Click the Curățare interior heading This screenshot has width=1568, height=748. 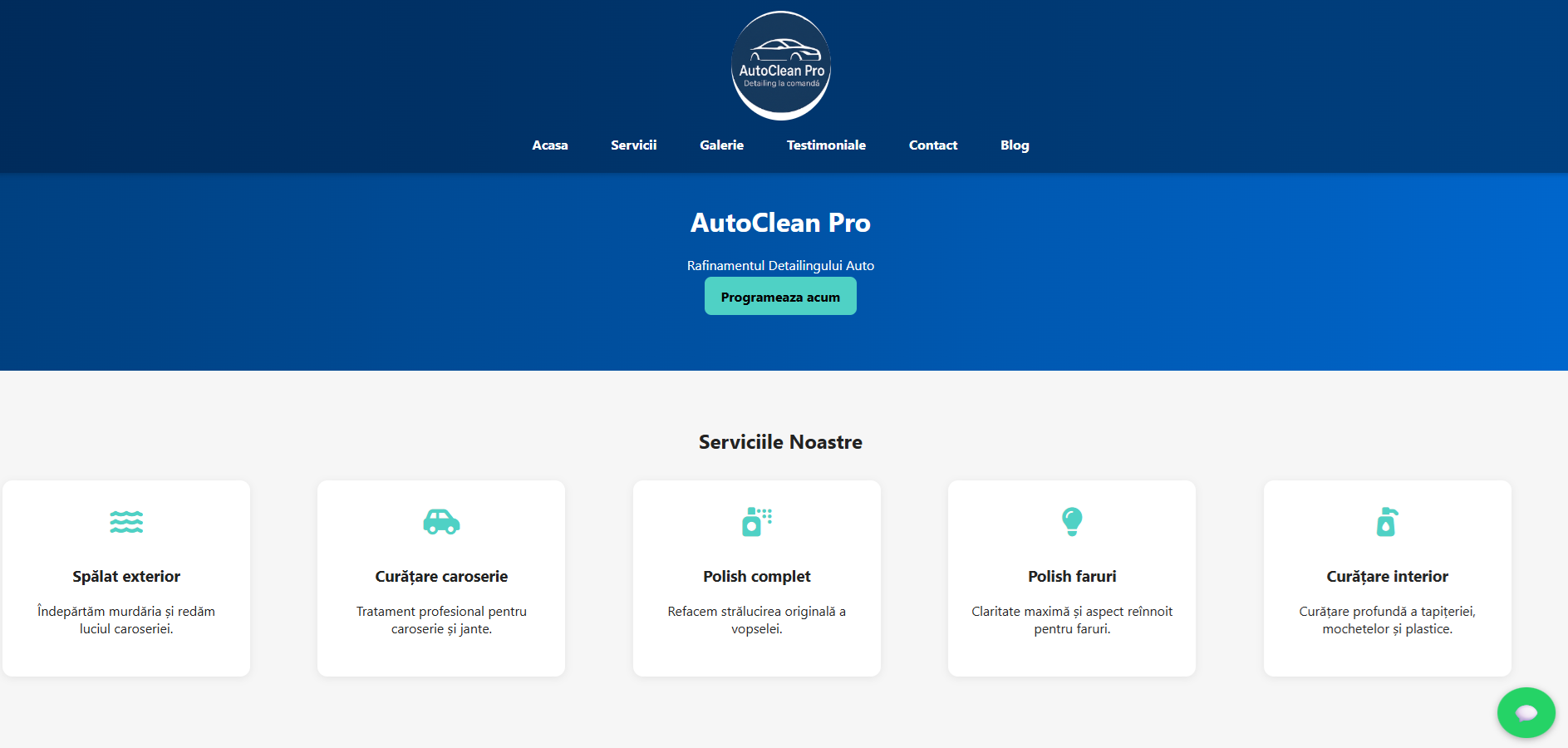click(x=1387, y=576)
